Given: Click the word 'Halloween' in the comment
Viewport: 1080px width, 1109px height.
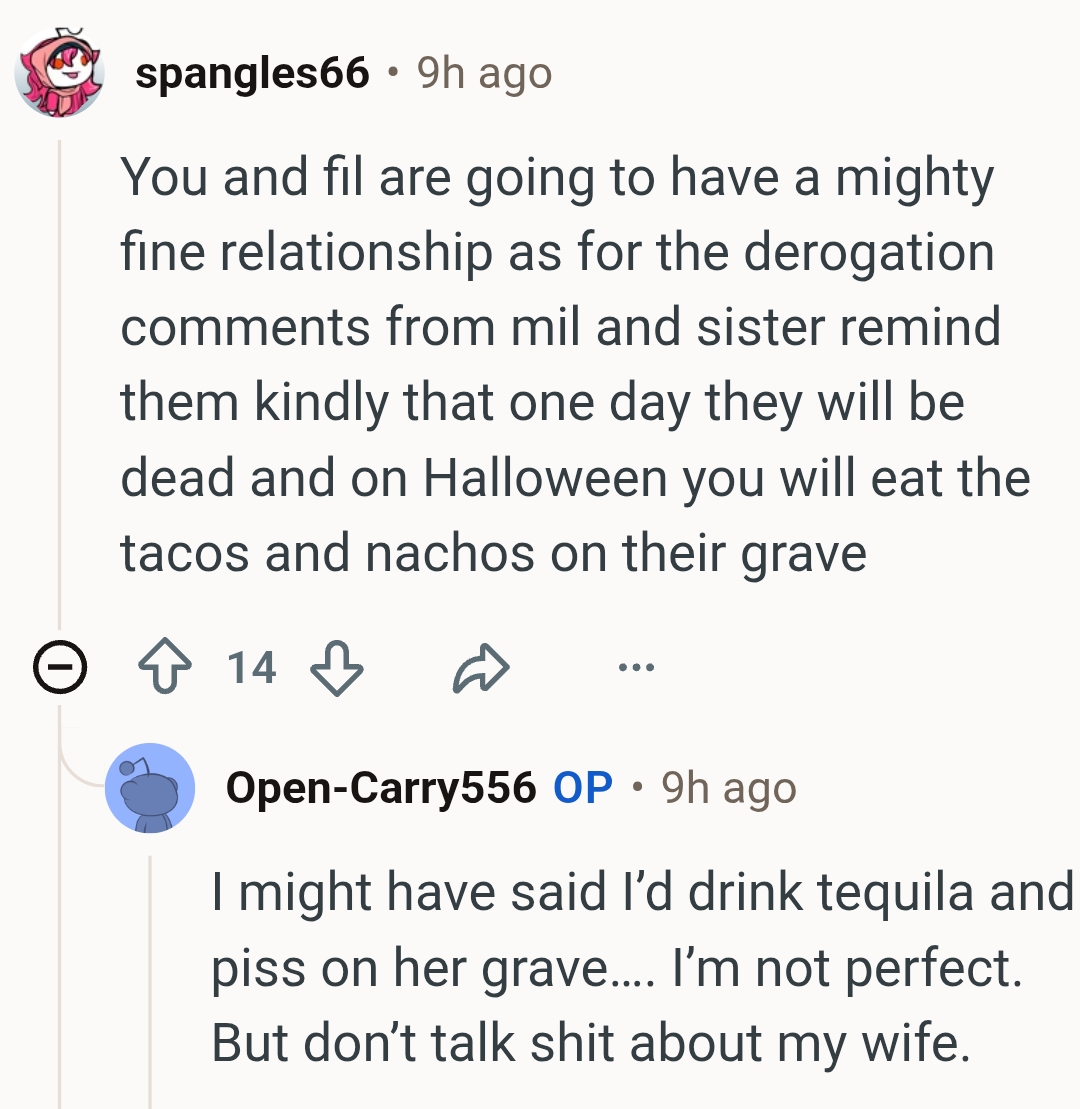Looking at the screenshot, I should 546,478.
